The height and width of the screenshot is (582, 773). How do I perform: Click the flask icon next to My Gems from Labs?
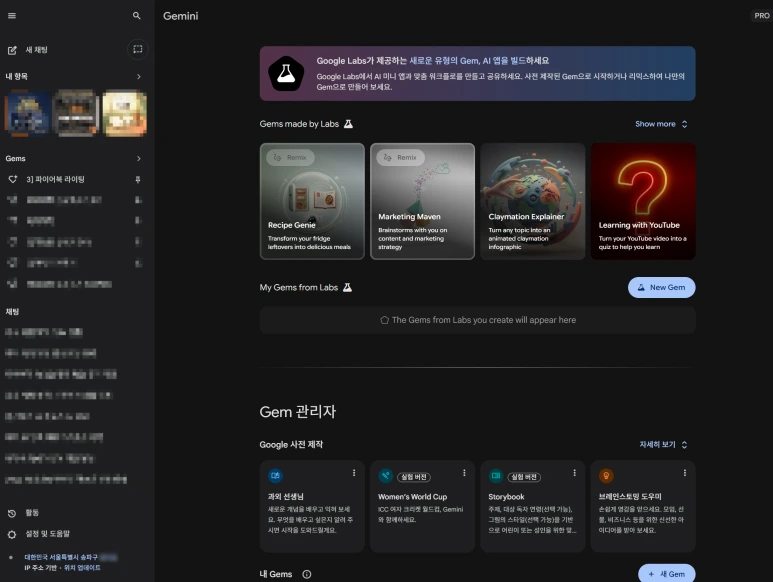click(x=348, y=287)
